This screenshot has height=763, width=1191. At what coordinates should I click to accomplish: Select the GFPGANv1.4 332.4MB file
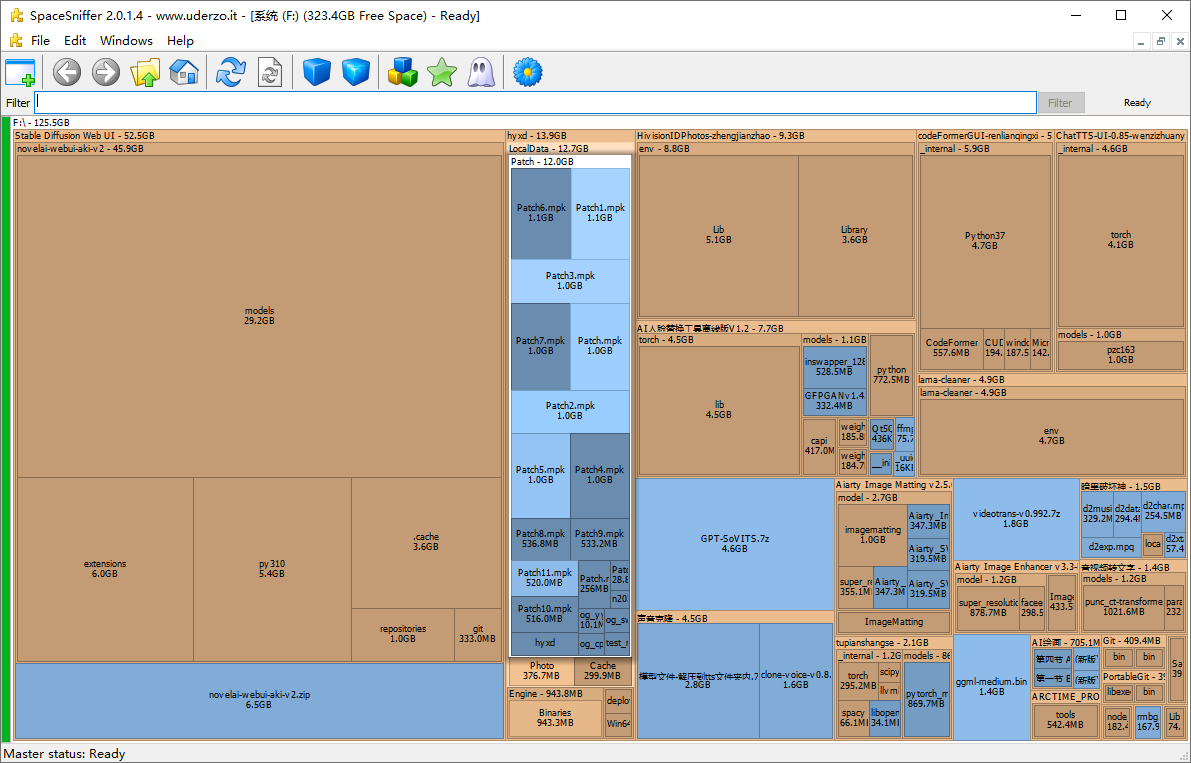[x=834, y=401]
